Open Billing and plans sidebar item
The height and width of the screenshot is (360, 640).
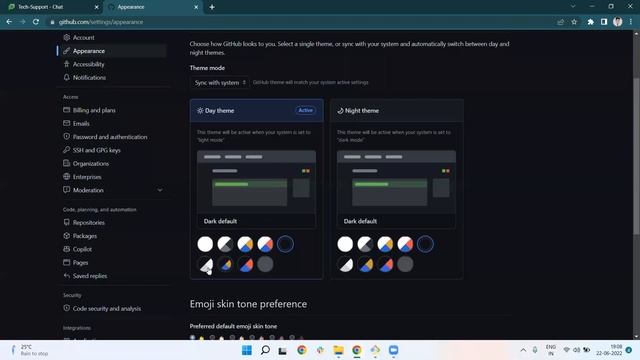pos(94,110)
